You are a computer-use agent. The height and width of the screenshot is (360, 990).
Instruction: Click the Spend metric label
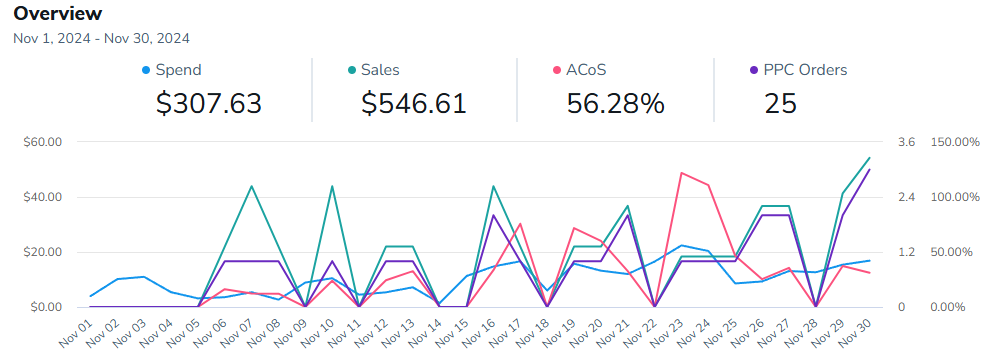coord(178,70)
